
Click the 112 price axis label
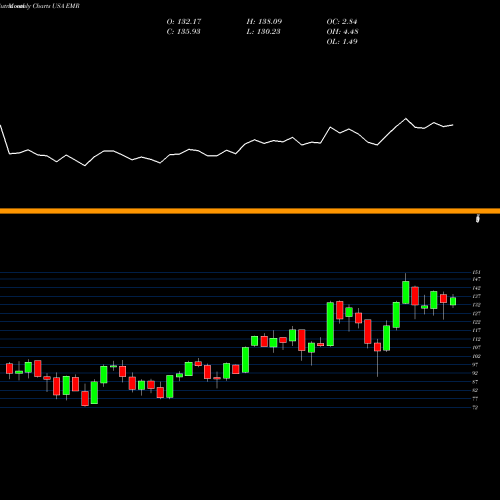476,339
